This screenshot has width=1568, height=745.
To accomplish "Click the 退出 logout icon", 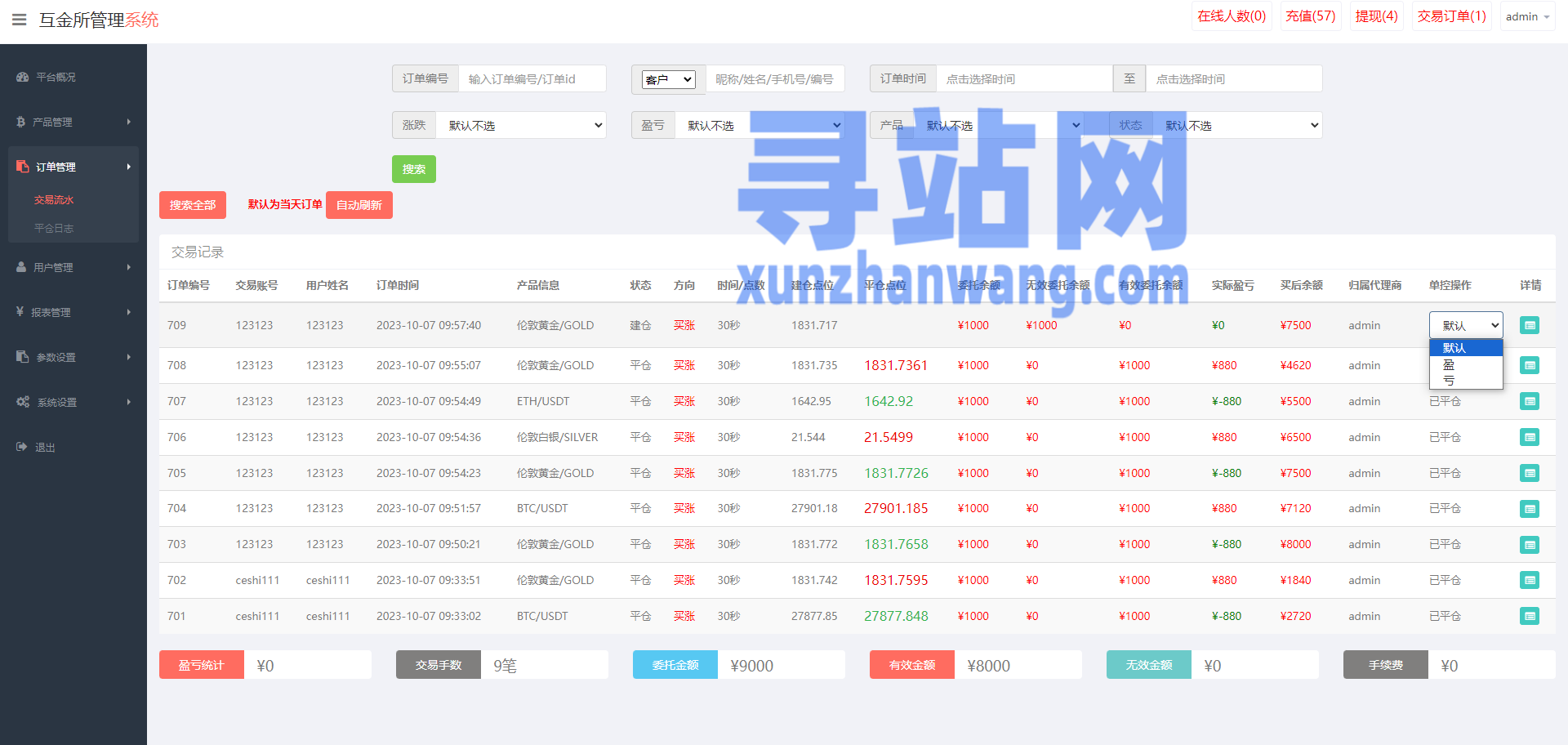I will (21, 447).
